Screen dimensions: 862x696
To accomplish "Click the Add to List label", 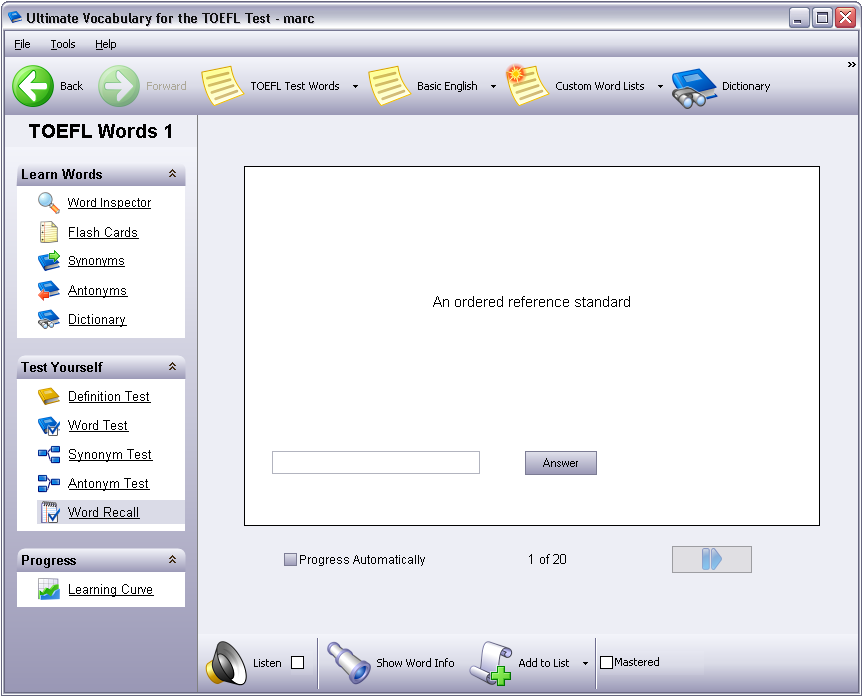I will click(544, 663).
